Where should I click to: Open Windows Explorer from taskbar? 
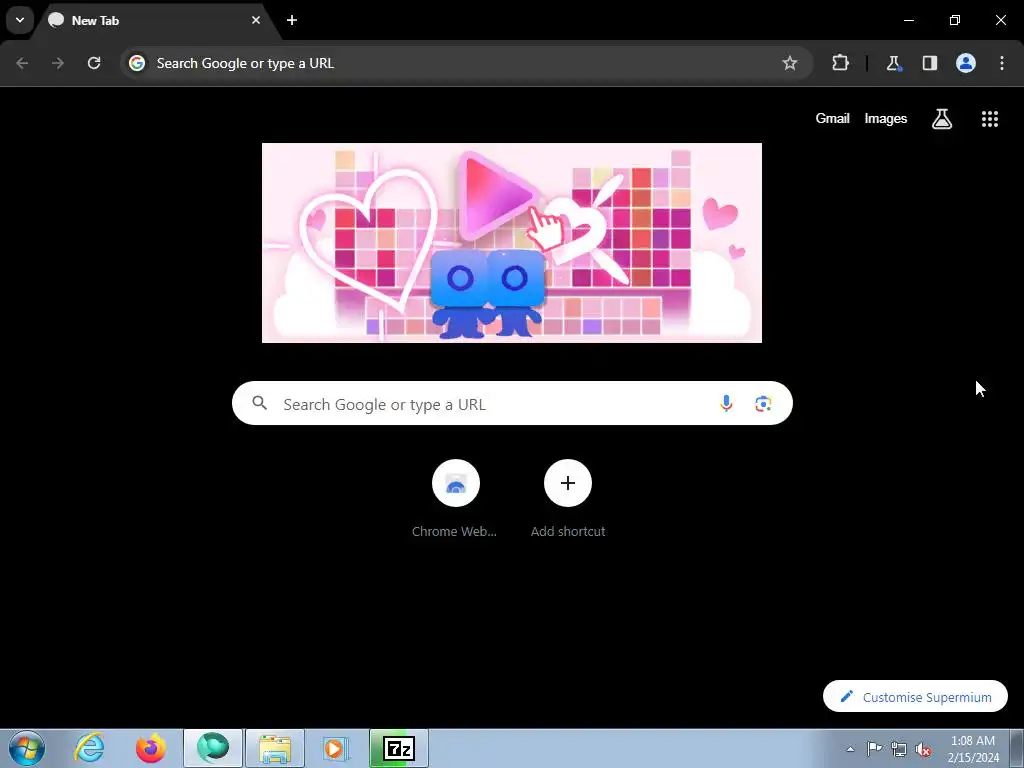[275, 748]
